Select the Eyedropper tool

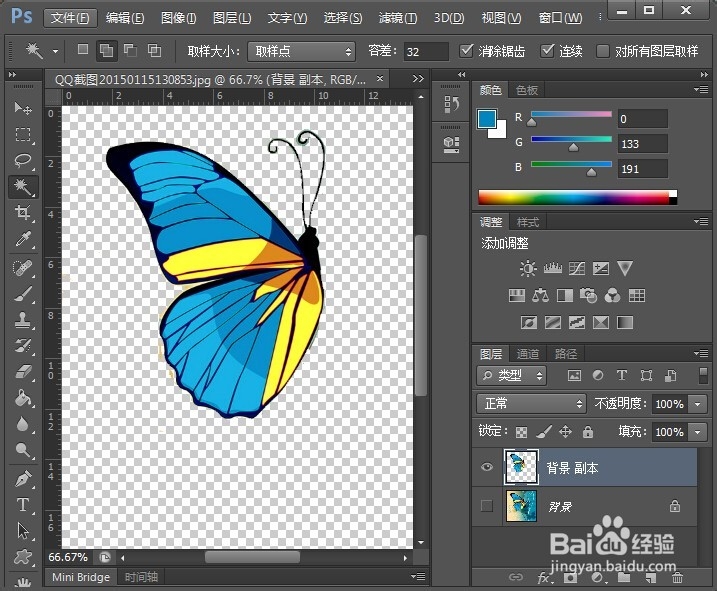click(x=22, y=239)
